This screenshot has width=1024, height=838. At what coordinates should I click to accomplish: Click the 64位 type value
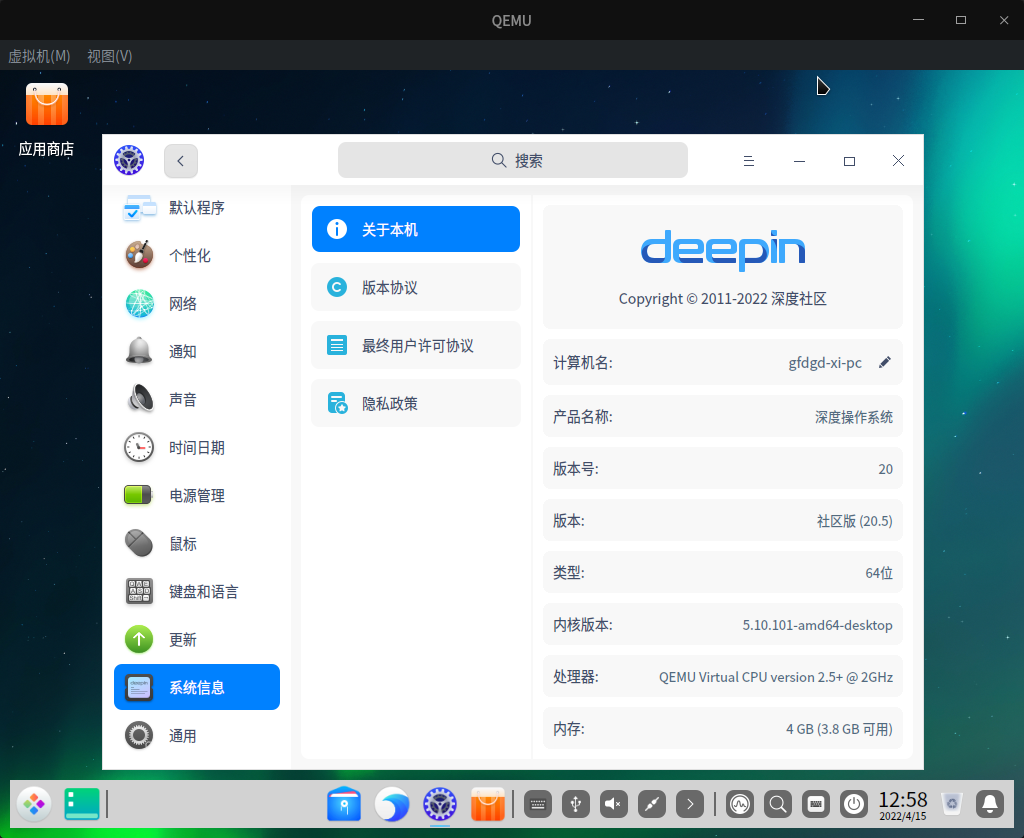tap(879, 573)
